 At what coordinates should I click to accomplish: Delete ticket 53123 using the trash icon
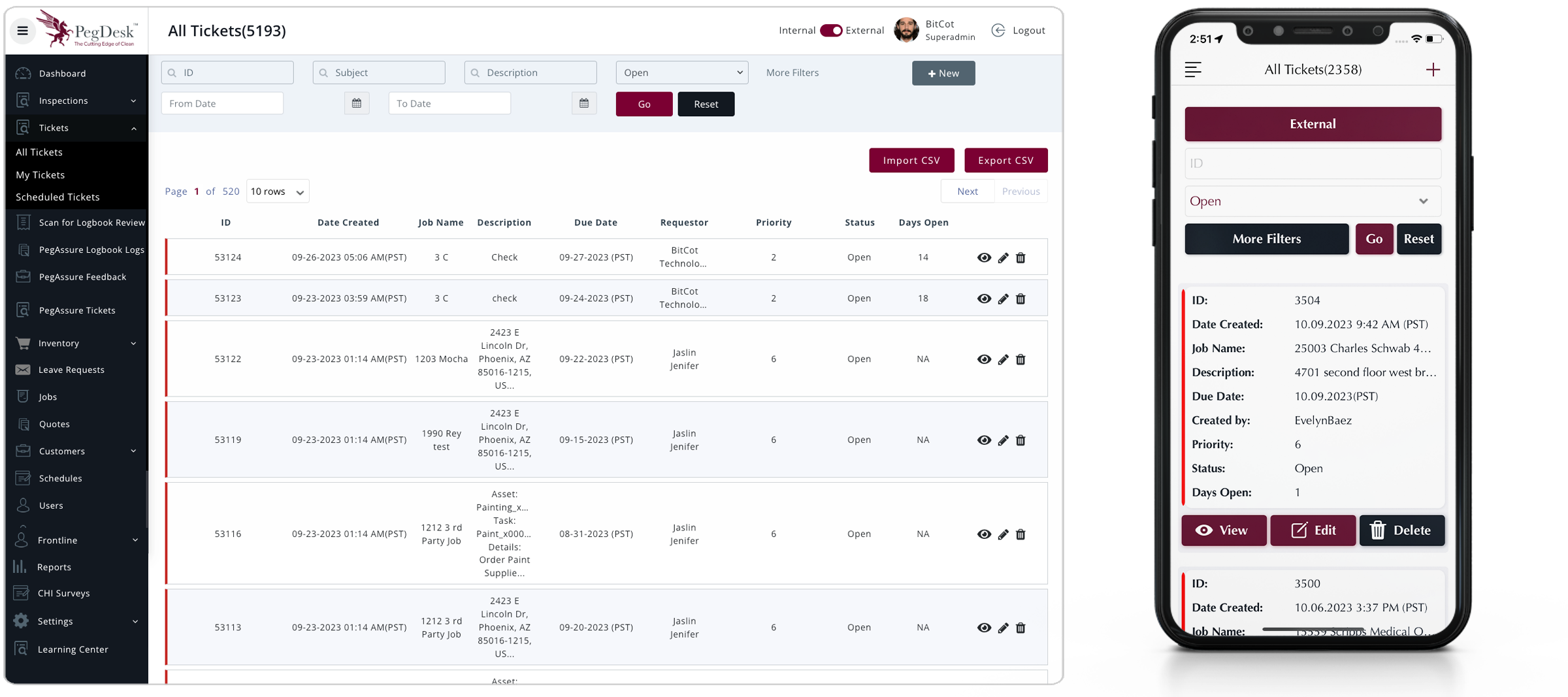(1021, 299)
